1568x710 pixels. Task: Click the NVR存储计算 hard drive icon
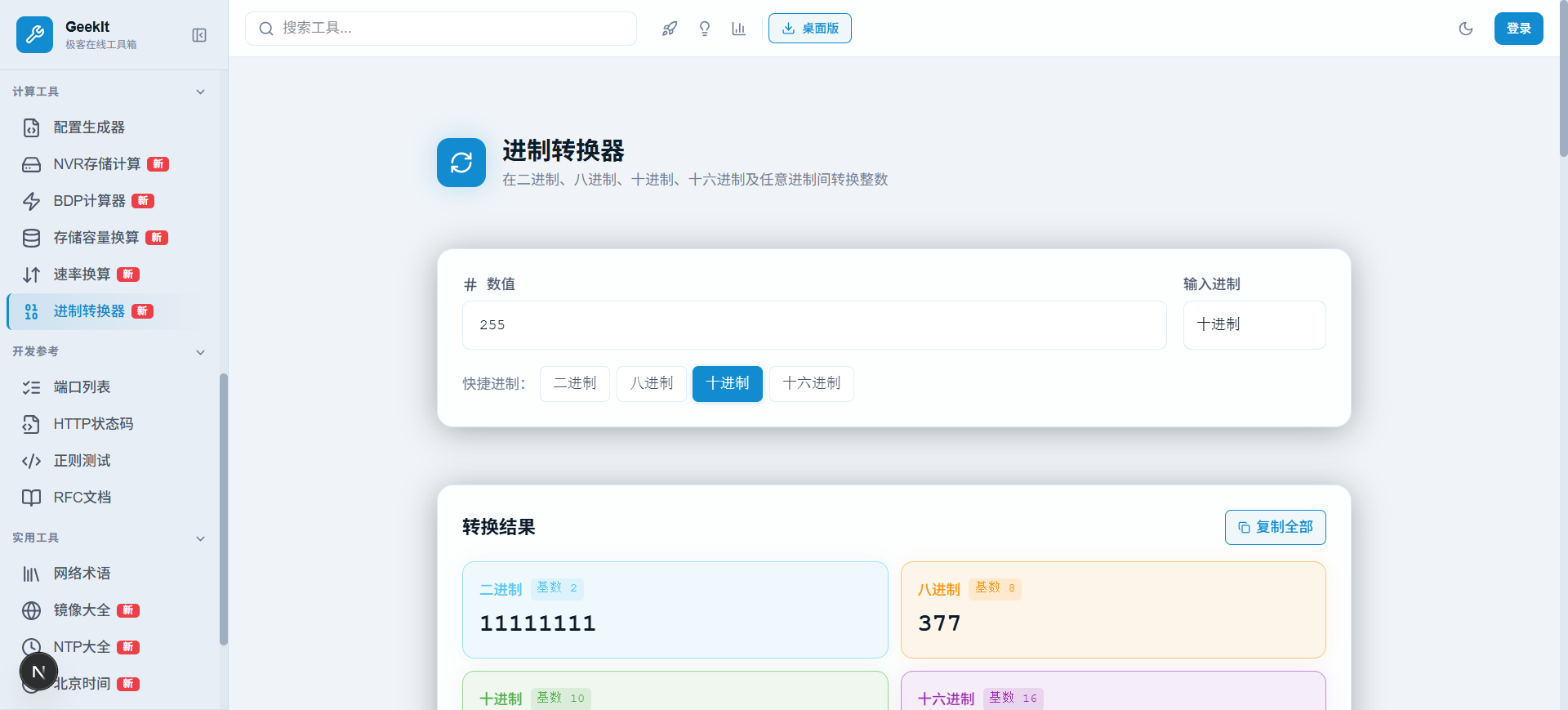[x=31, y=164]
